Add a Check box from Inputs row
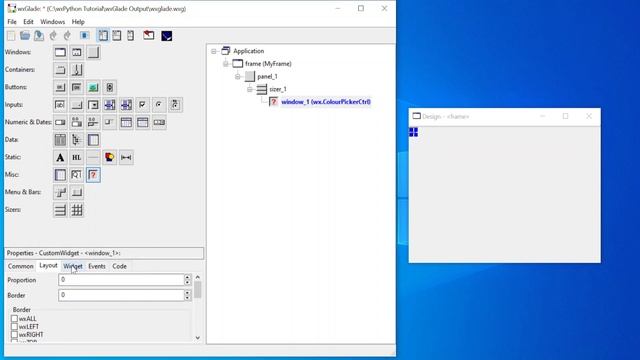 pos(142,105)
